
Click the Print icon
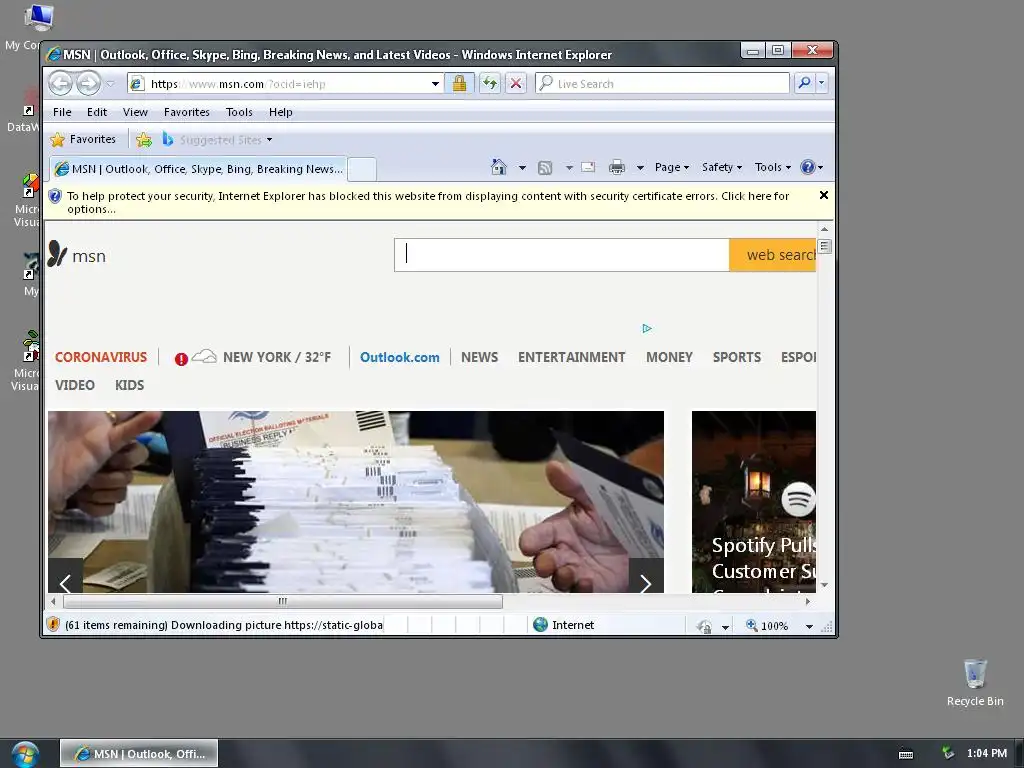617,168
